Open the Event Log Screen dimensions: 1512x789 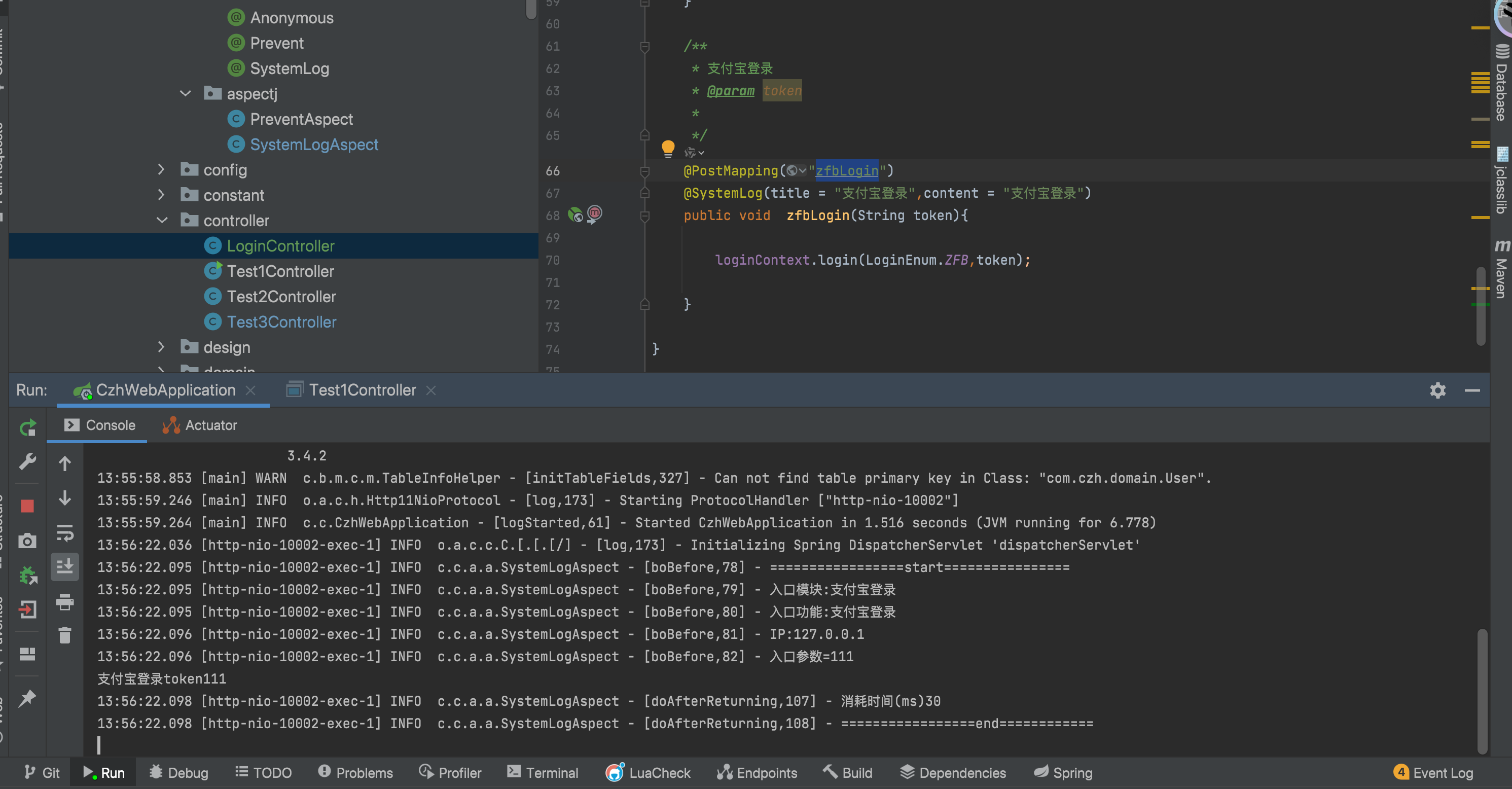pos(1433,773)
